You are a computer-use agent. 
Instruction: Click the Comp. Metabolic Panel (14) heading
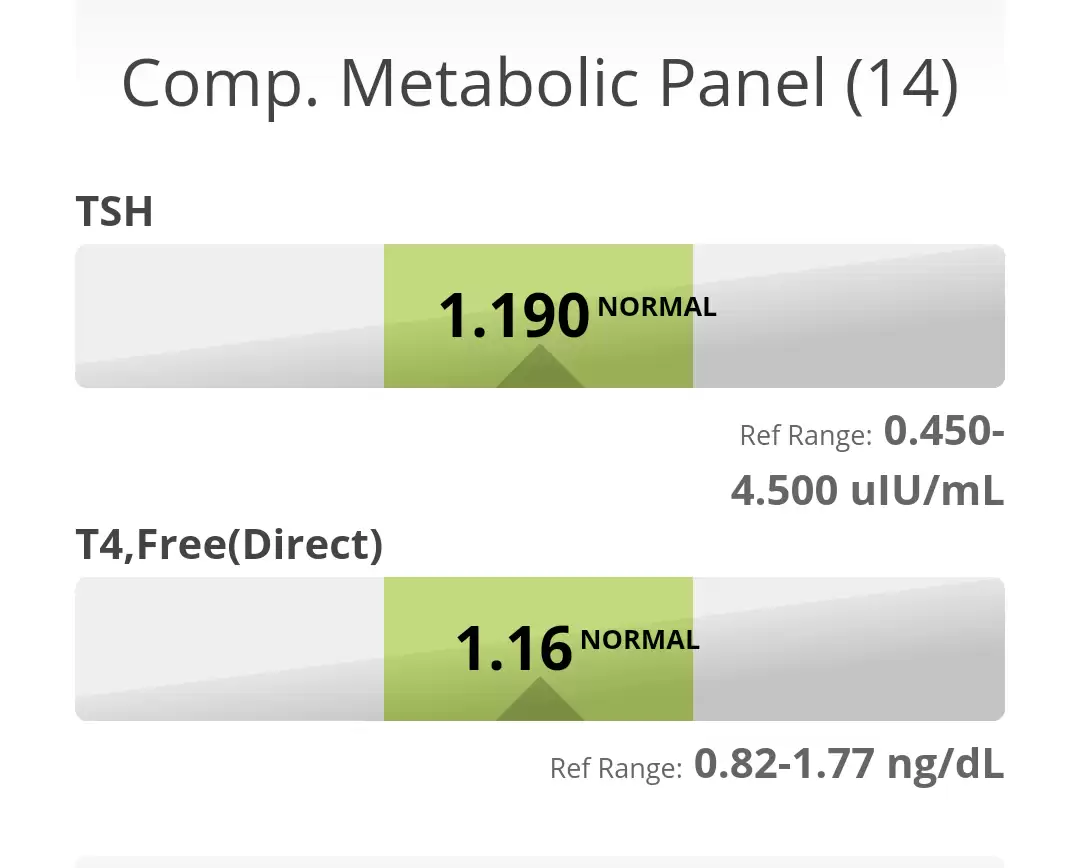point(540,84)
